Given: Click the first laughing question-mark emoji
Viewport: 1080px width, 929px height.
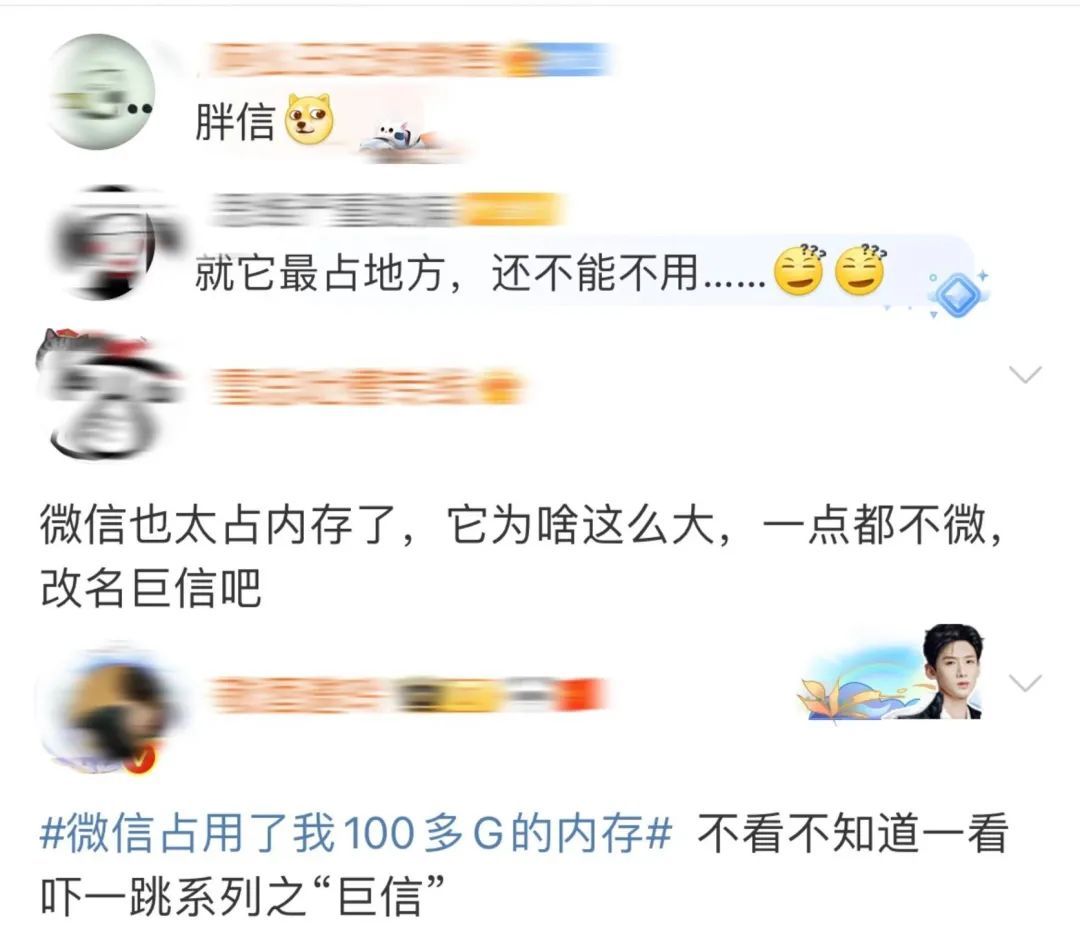Looking at the screenshot, I should pos(799,269).
